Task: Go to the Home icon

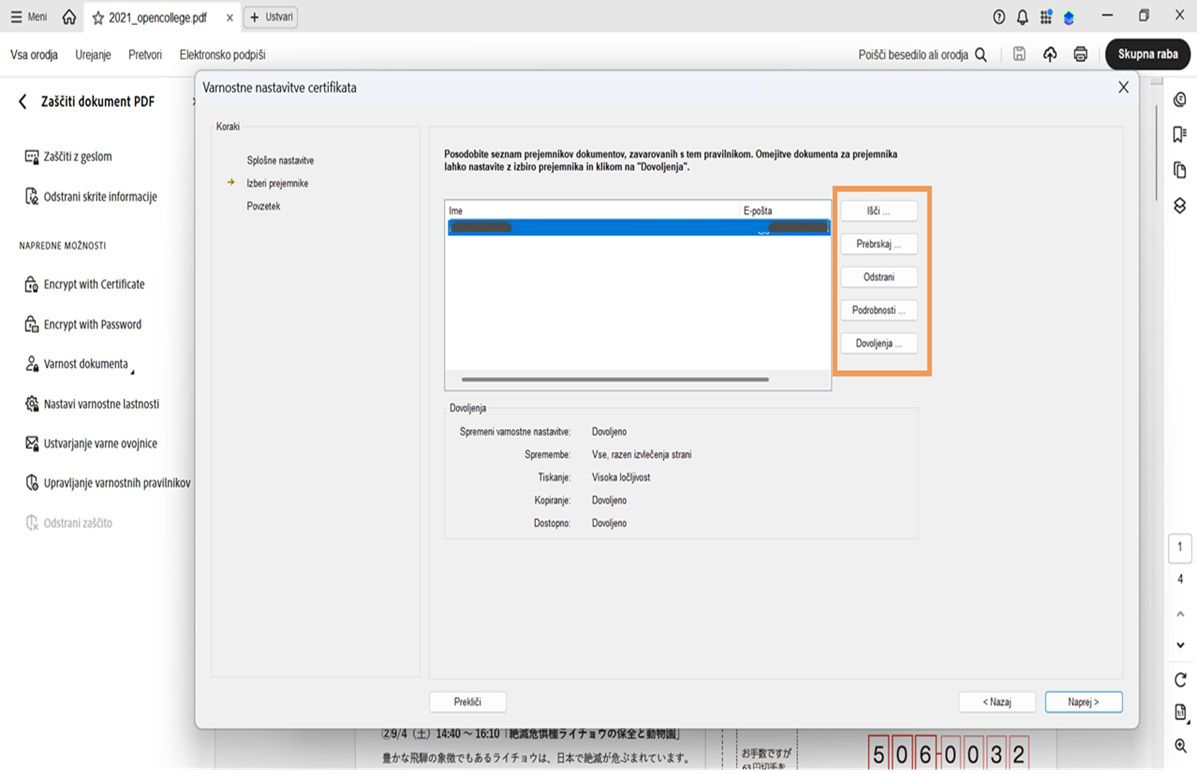Action: 69,17
